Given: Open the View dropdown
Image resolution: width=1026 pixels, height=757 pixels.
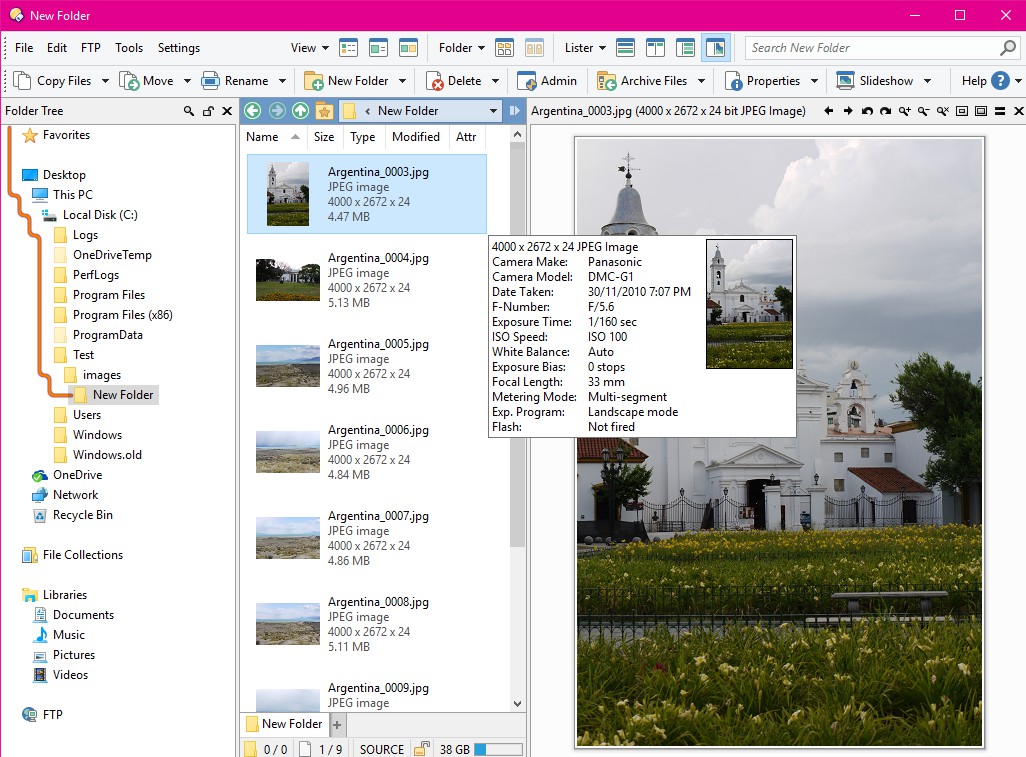Looking at the screenshot, I should coord(310,47).
